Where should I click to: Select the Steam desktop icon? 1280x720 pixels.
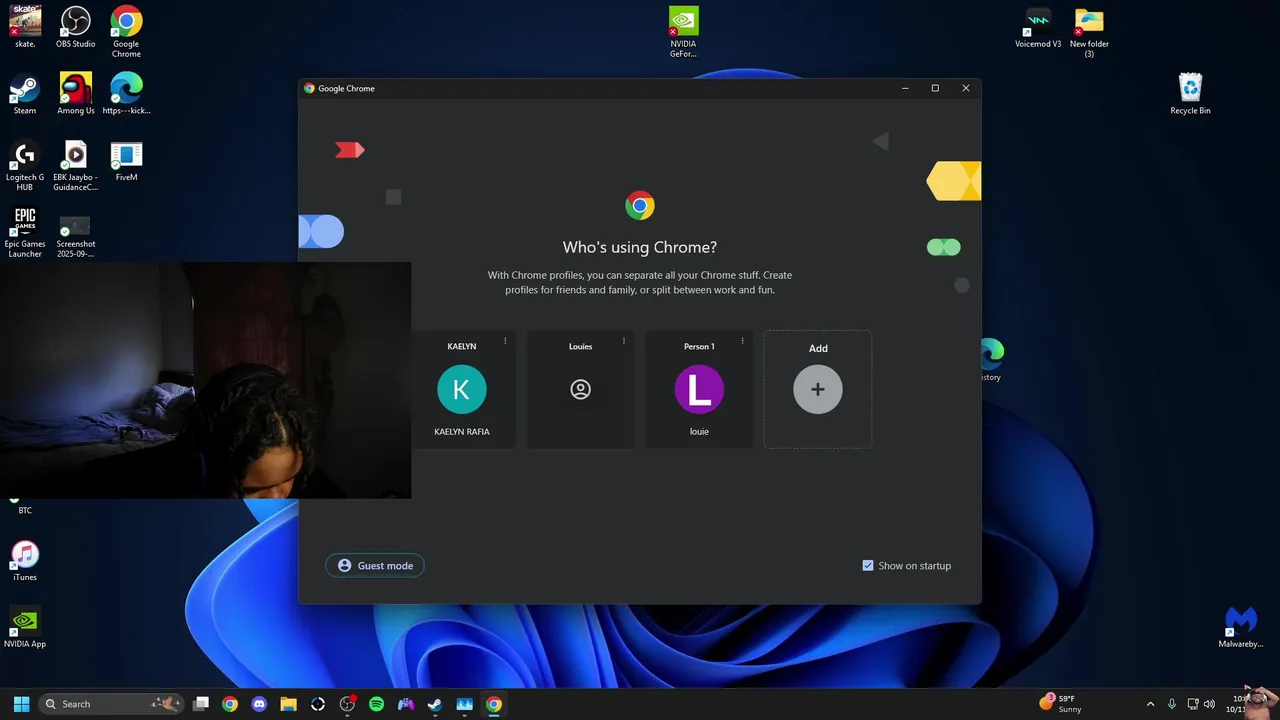click(25, 94)
